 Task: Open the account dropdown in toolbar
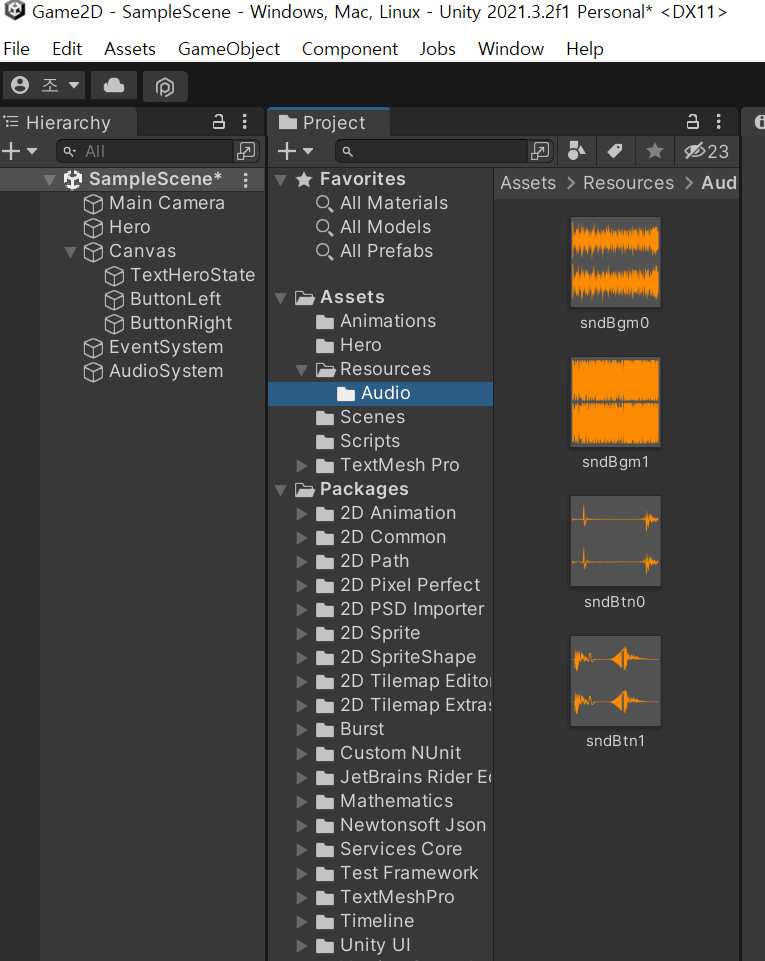tap(45, 85)
